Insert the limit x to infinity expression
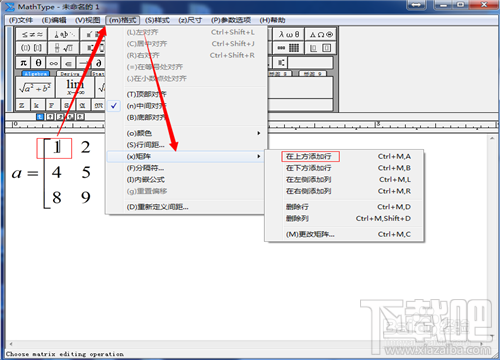Screen dimensions: 500x360 tap(75, 88)
